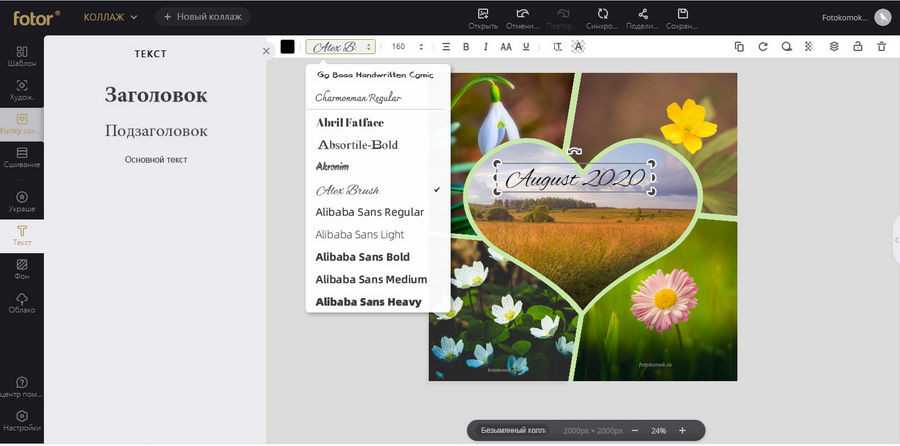Choose Alibaba Sans Bold font
Screen dimensions: 900x446
(x=362, y=257)
